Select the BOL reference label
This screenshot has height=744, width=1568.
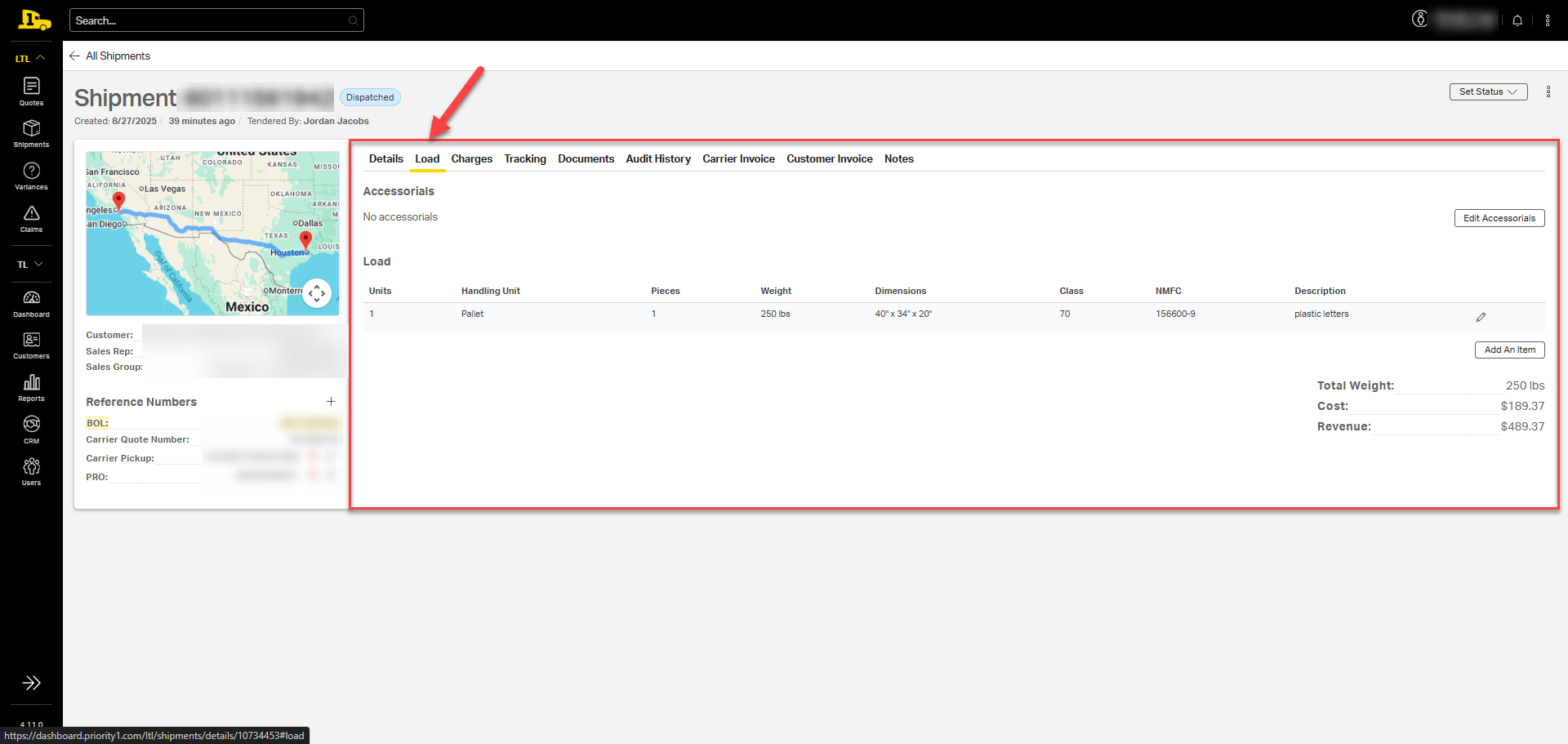point(97,423)
